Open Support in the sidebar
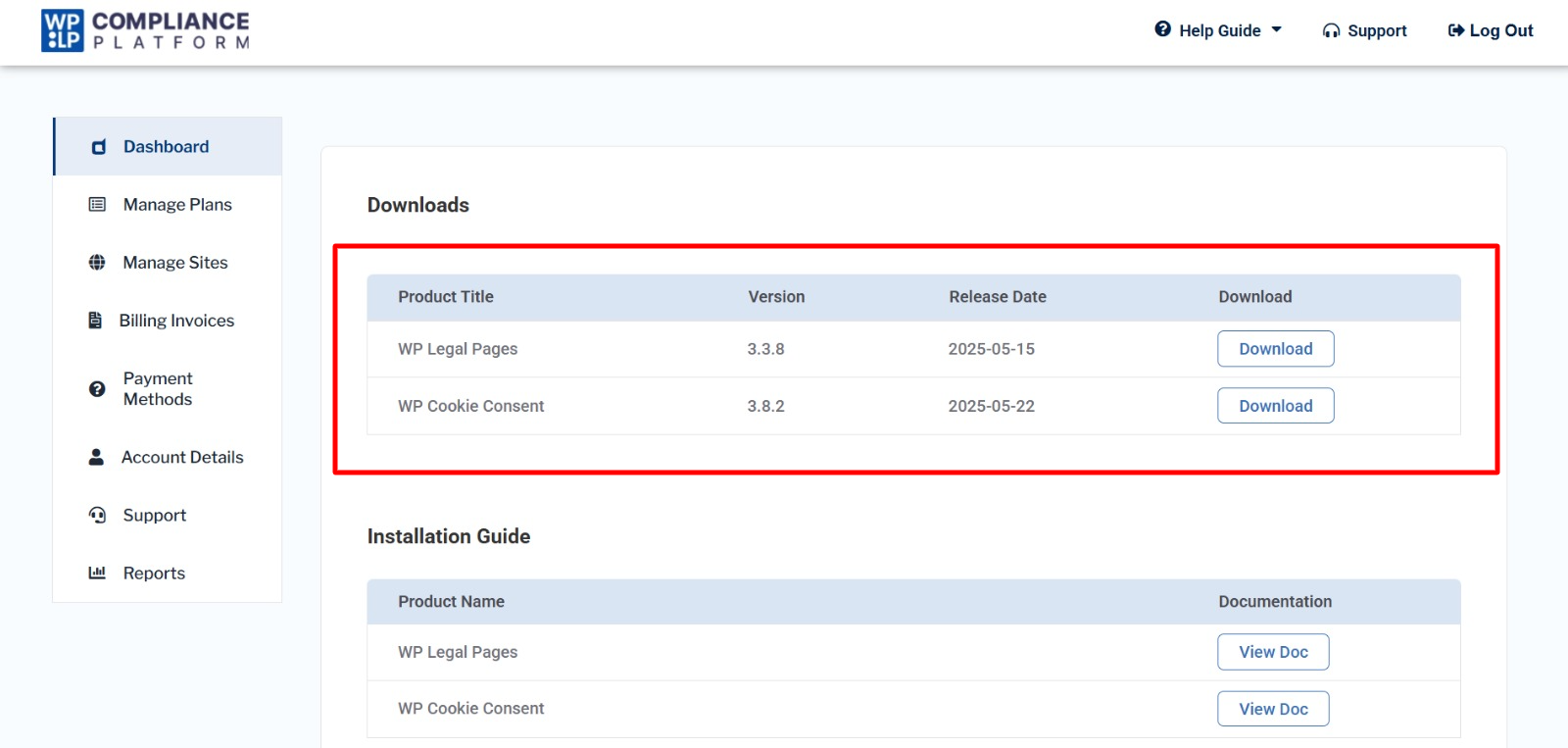This screenshot has width=1568, height=748. click(x=168, y=515)
